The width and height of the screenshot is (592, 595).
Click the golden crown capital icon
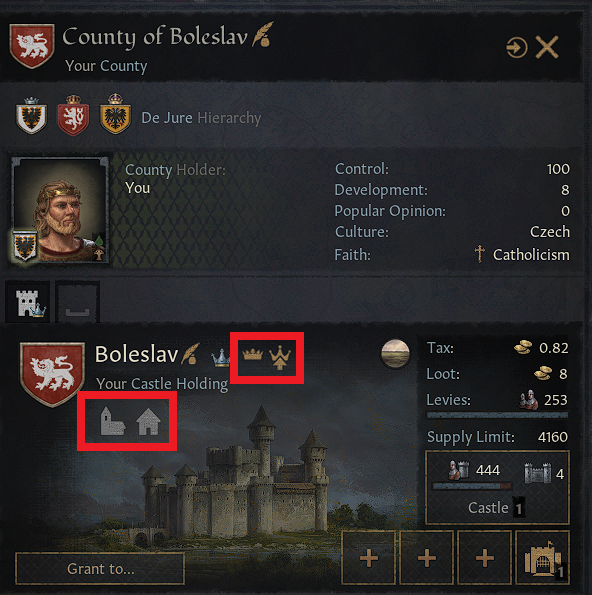252,354
